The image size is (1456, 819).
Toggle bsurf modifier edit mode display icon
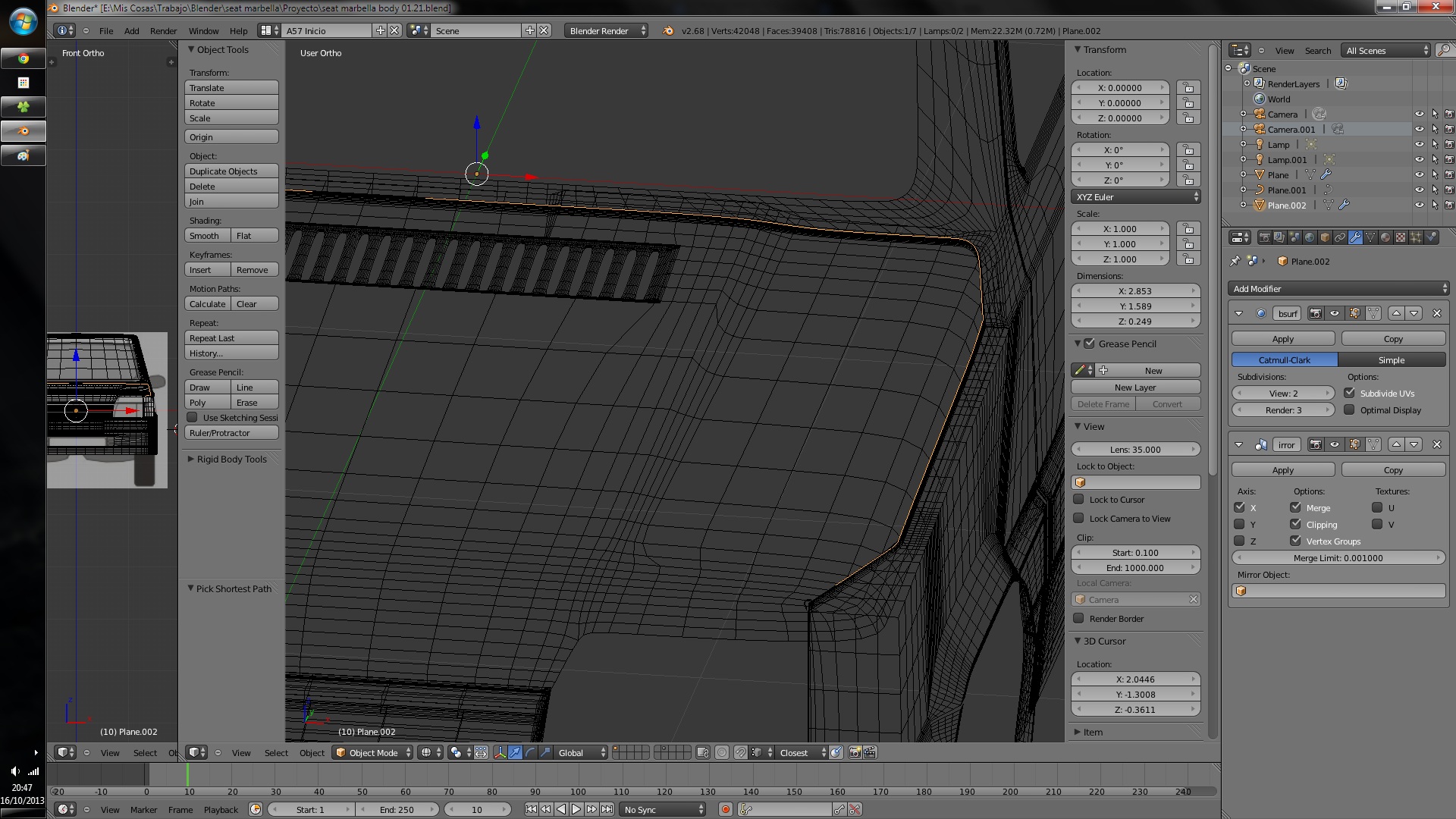coord(1354,313)
